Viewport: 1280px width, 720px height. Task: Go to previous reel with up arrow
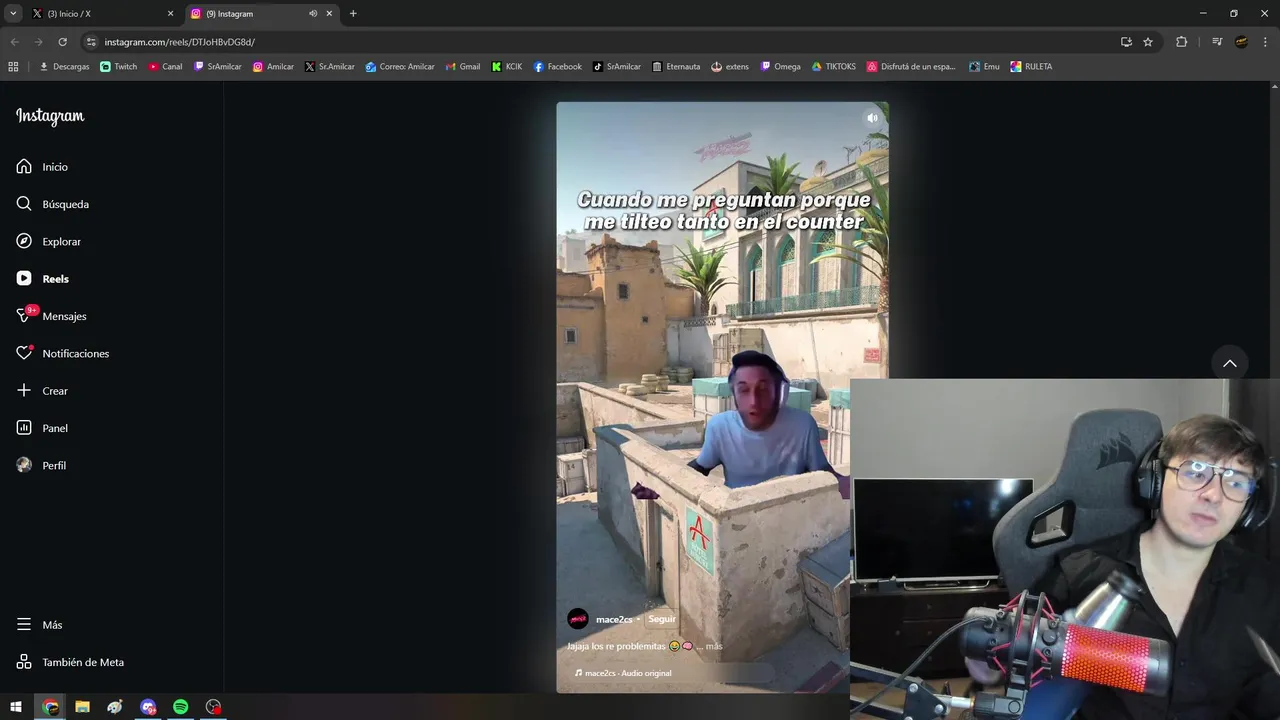tap(1230, 363)
